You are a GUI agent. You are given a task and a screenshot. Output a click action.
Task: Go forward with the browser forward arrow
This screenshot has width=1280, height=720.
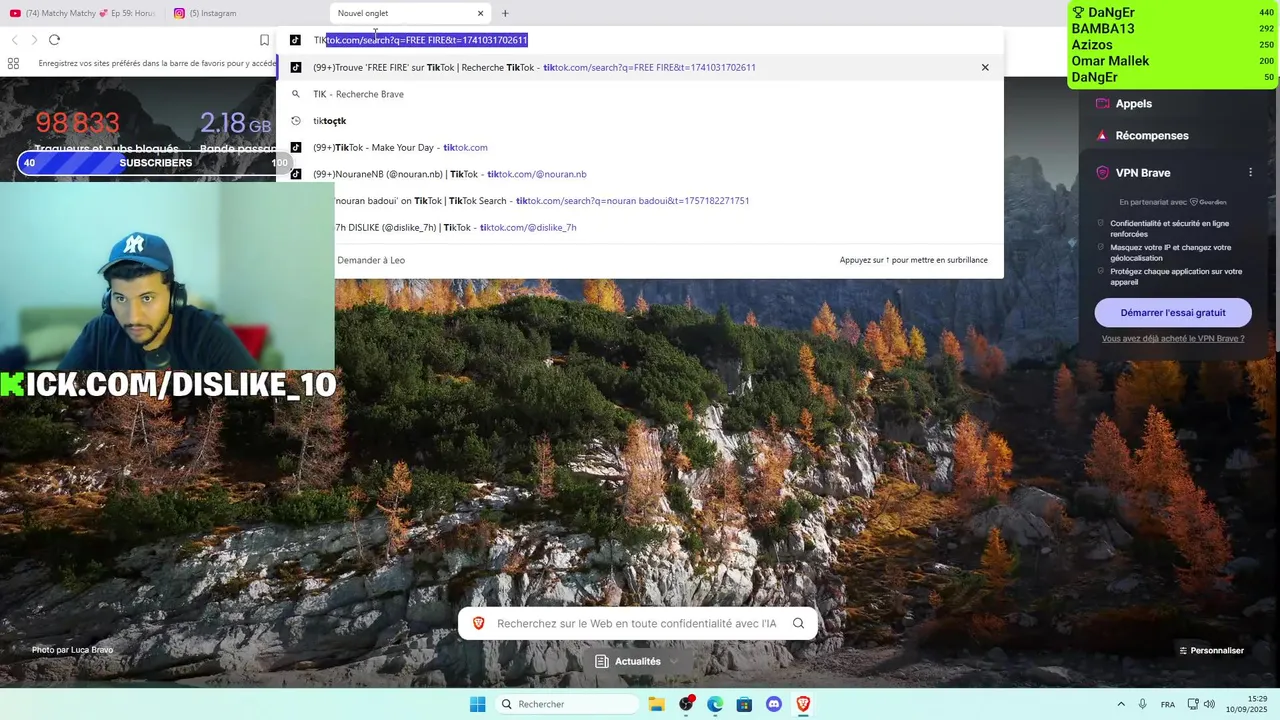[34, 40]
